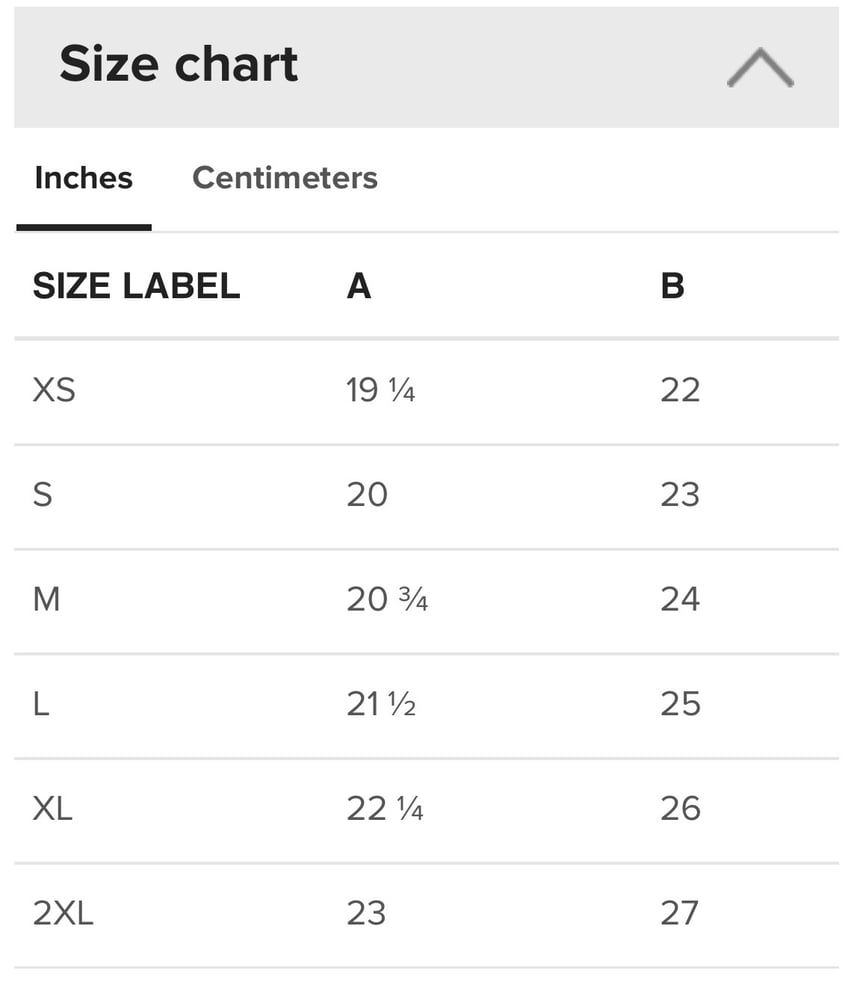Select the L size row label
The width and height of the screenshot is (854, 1000).
click(x=41, y=704)
